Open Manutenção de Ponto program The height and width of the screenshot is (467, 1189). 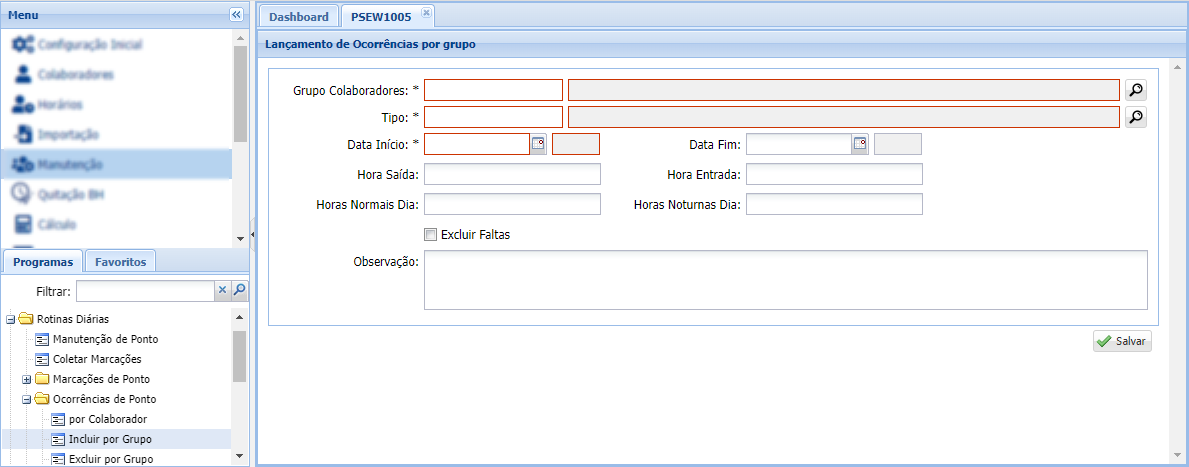coord(105,339)
